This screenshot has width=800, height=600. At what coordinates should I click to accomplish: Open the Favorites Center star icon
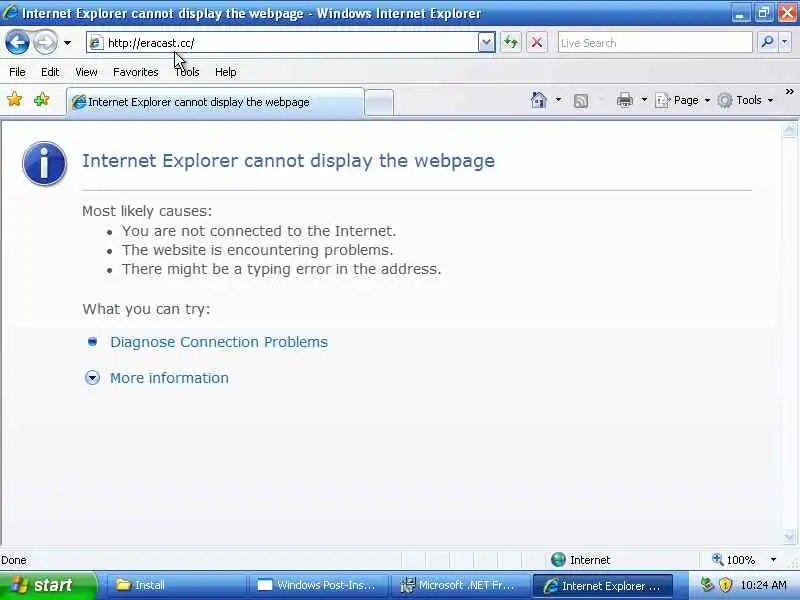pyautogui.click(x=14, y=100)
